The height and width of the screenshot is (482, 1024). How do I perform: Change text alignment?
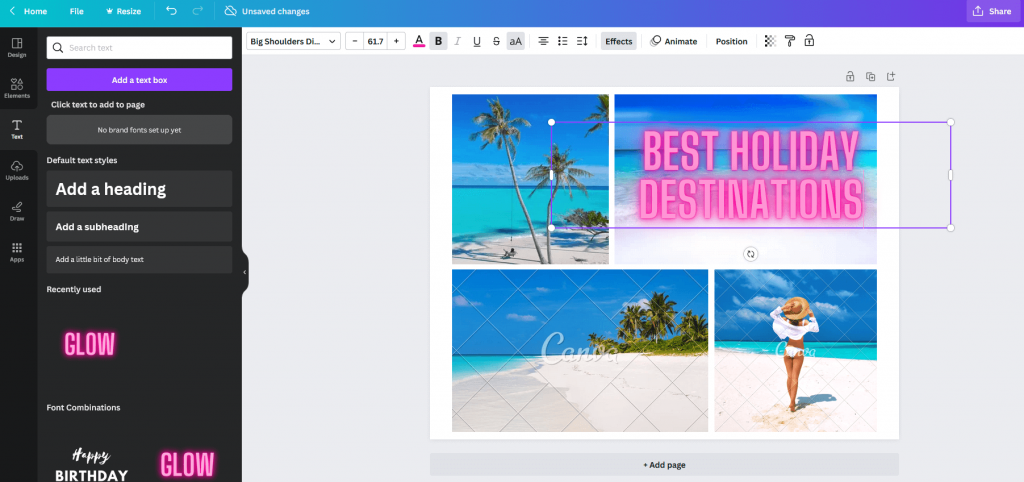(543, 41)
